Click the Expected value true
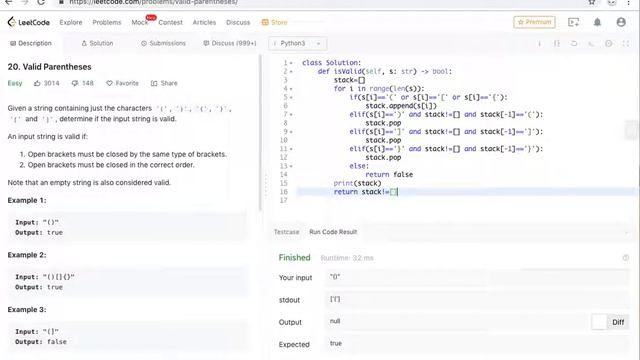The height and width of the screenshot is (360, 640). [x=336, y=344]
